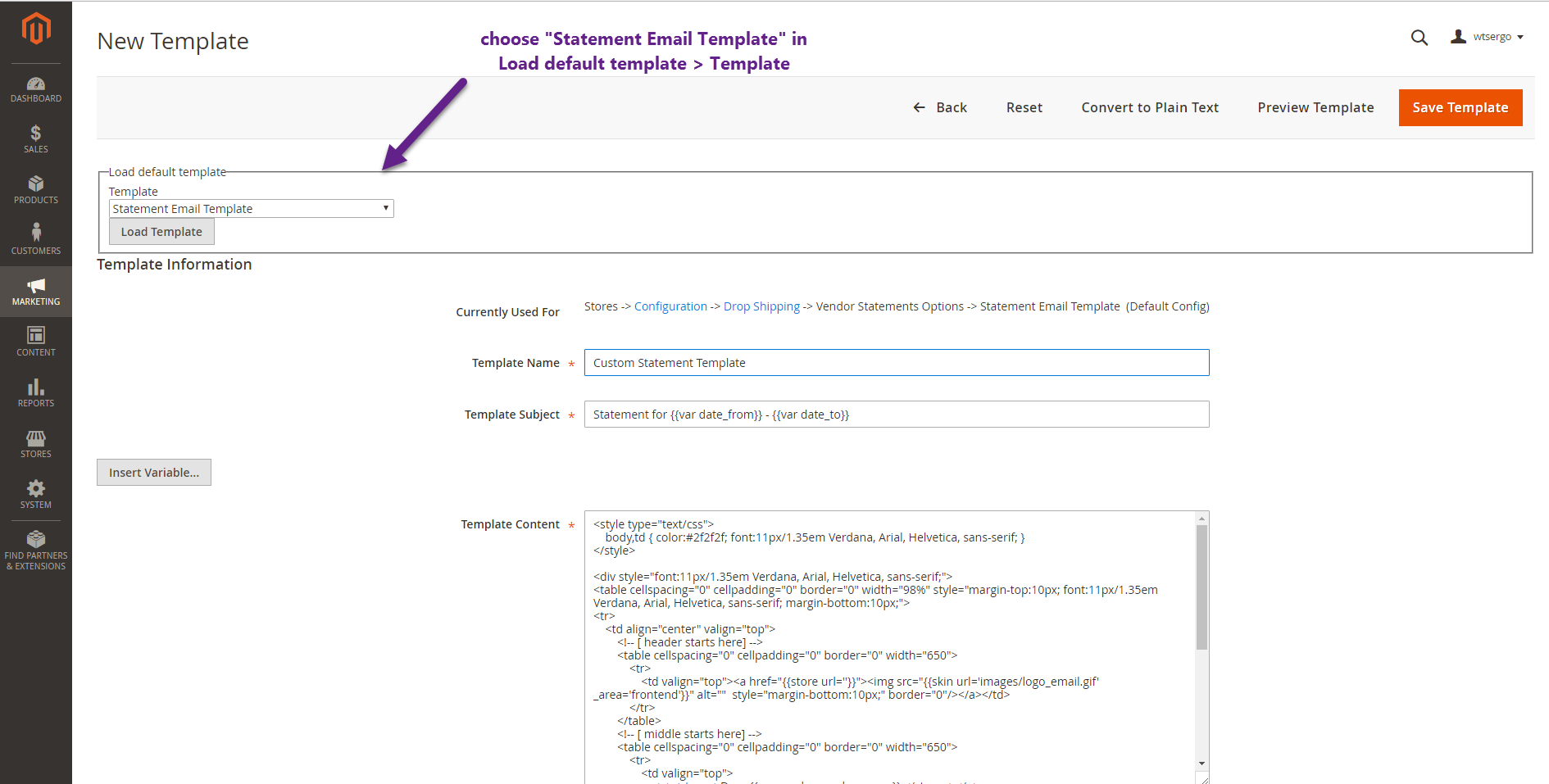Focus the Template Name input field
This screenshot has width=1549, height=784.
(897, 363)
